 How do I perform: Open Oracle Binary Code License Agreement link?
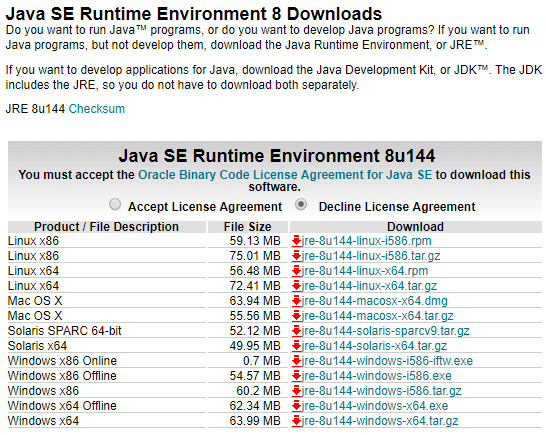point(285,174)
